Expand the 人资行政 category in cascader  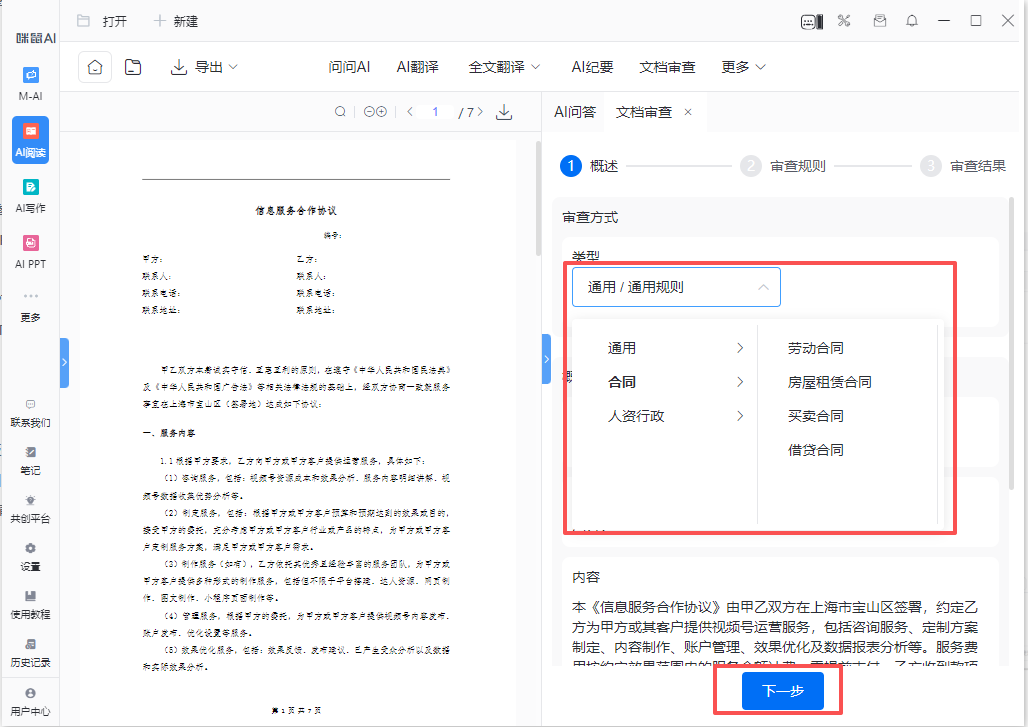click(675, 416)
